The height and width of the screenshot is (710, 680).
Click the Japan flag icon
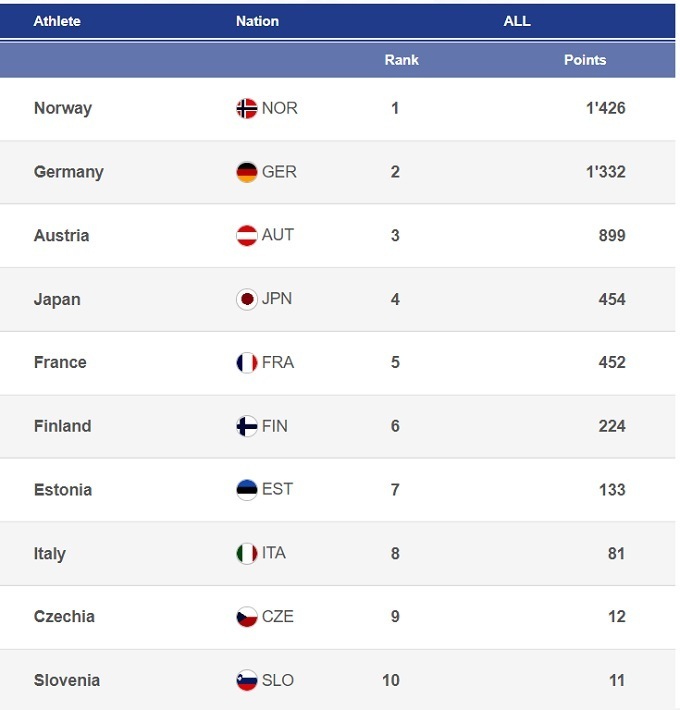point(247,299)
